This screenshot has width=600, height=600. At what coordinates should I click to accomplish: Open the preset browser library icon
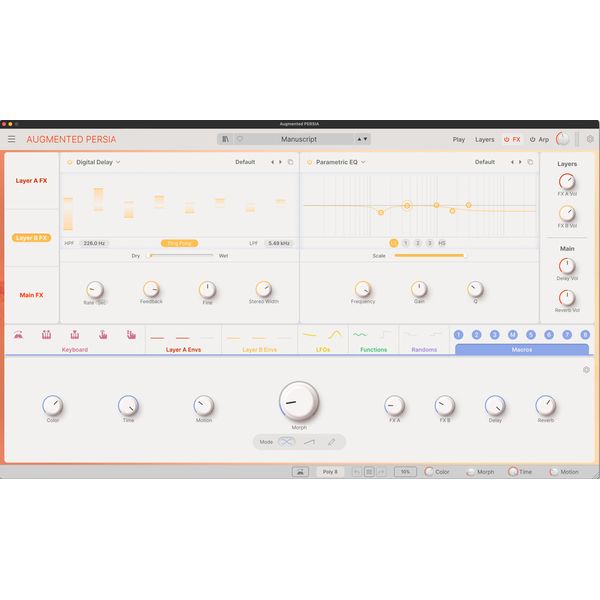pyautogui.click(x=226, y=139)
